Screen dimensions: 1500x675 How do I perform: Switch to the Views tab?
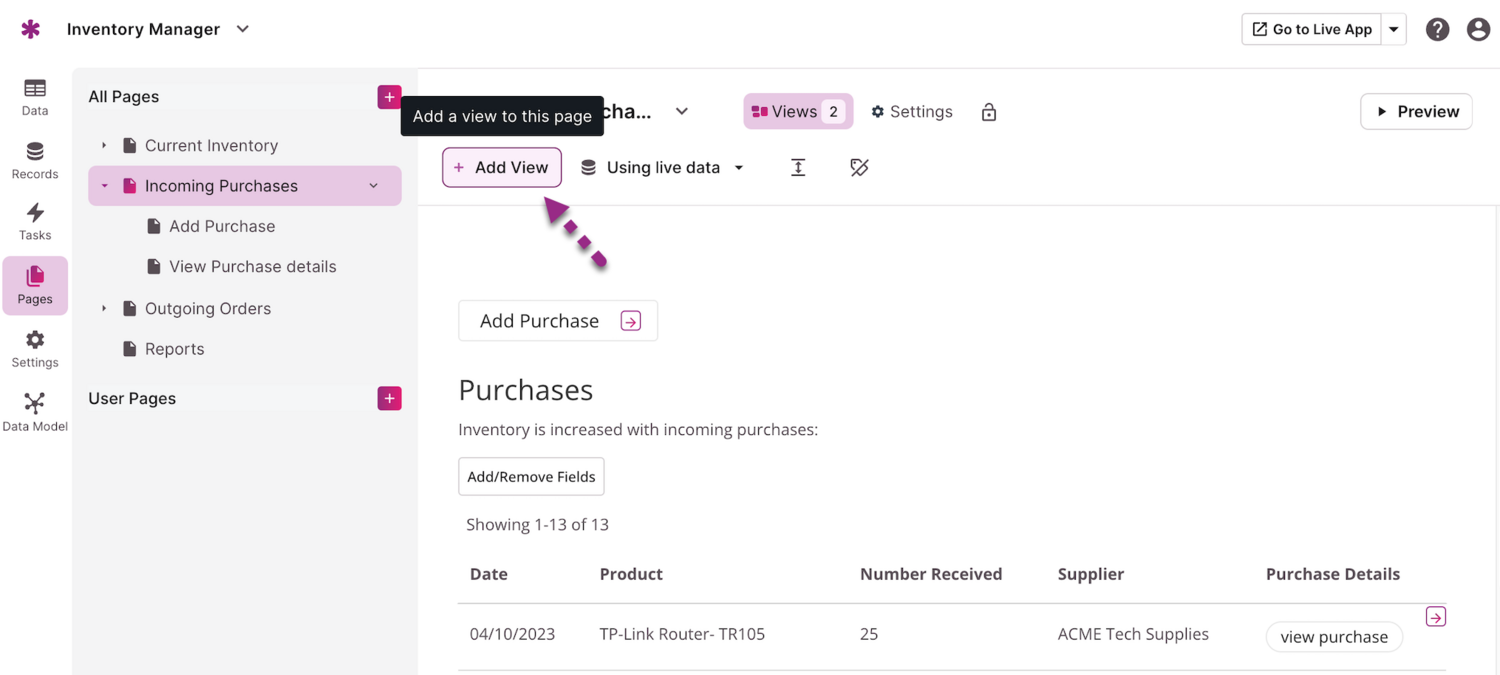click(797, 112)
